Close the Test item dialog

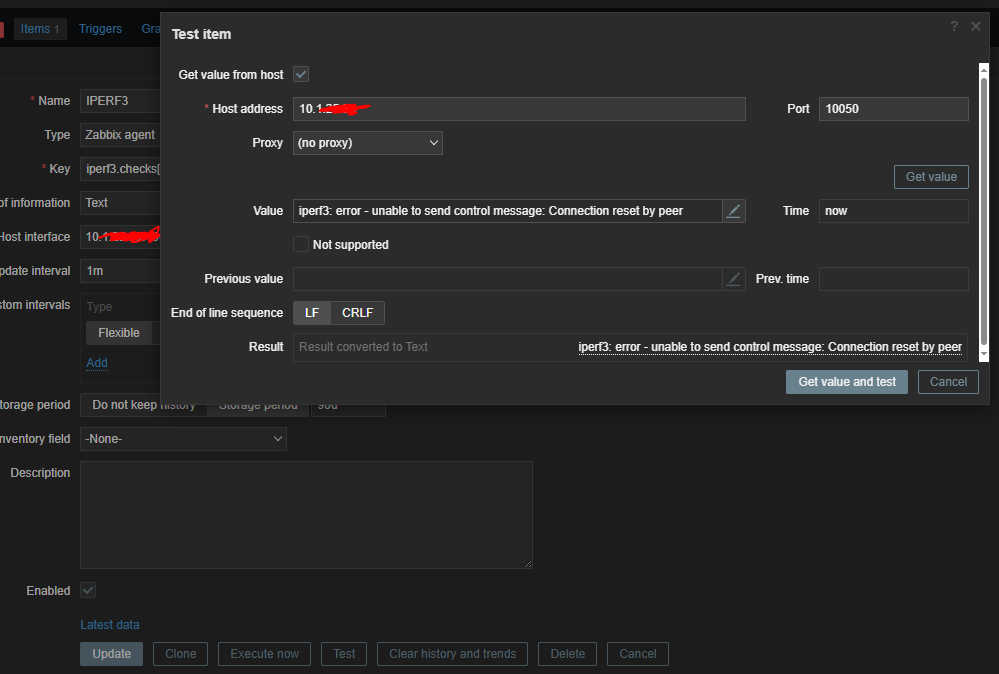[975, 26]
